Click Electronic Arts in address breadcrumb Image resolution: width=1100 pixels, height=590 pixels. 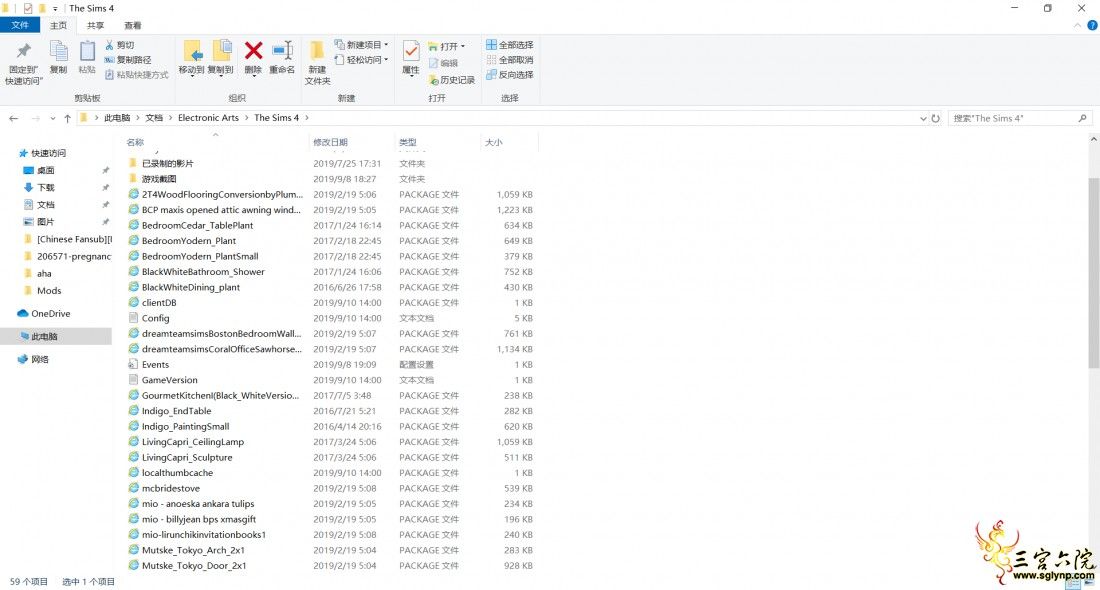click(208, 118)
